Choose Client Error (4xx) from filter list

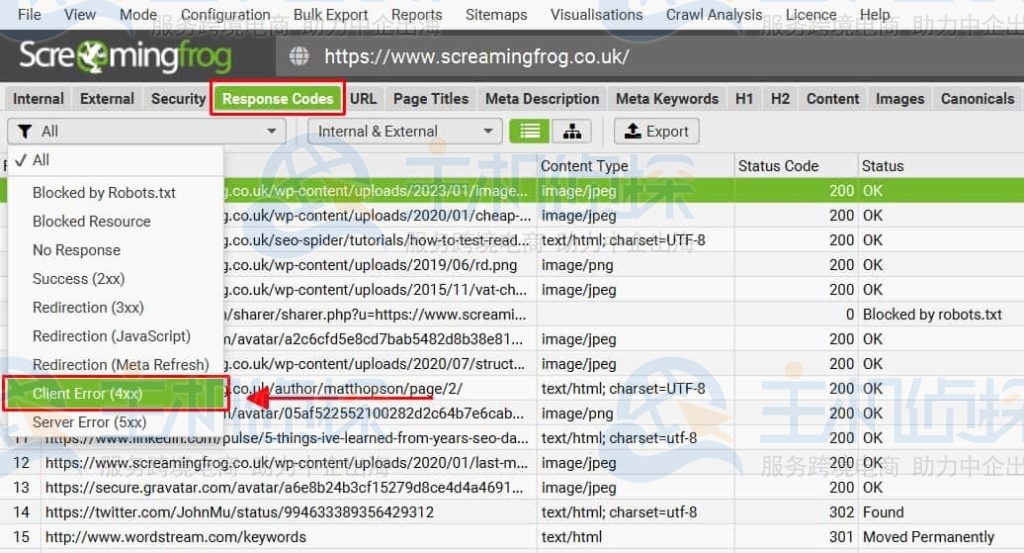coord(87,394)
